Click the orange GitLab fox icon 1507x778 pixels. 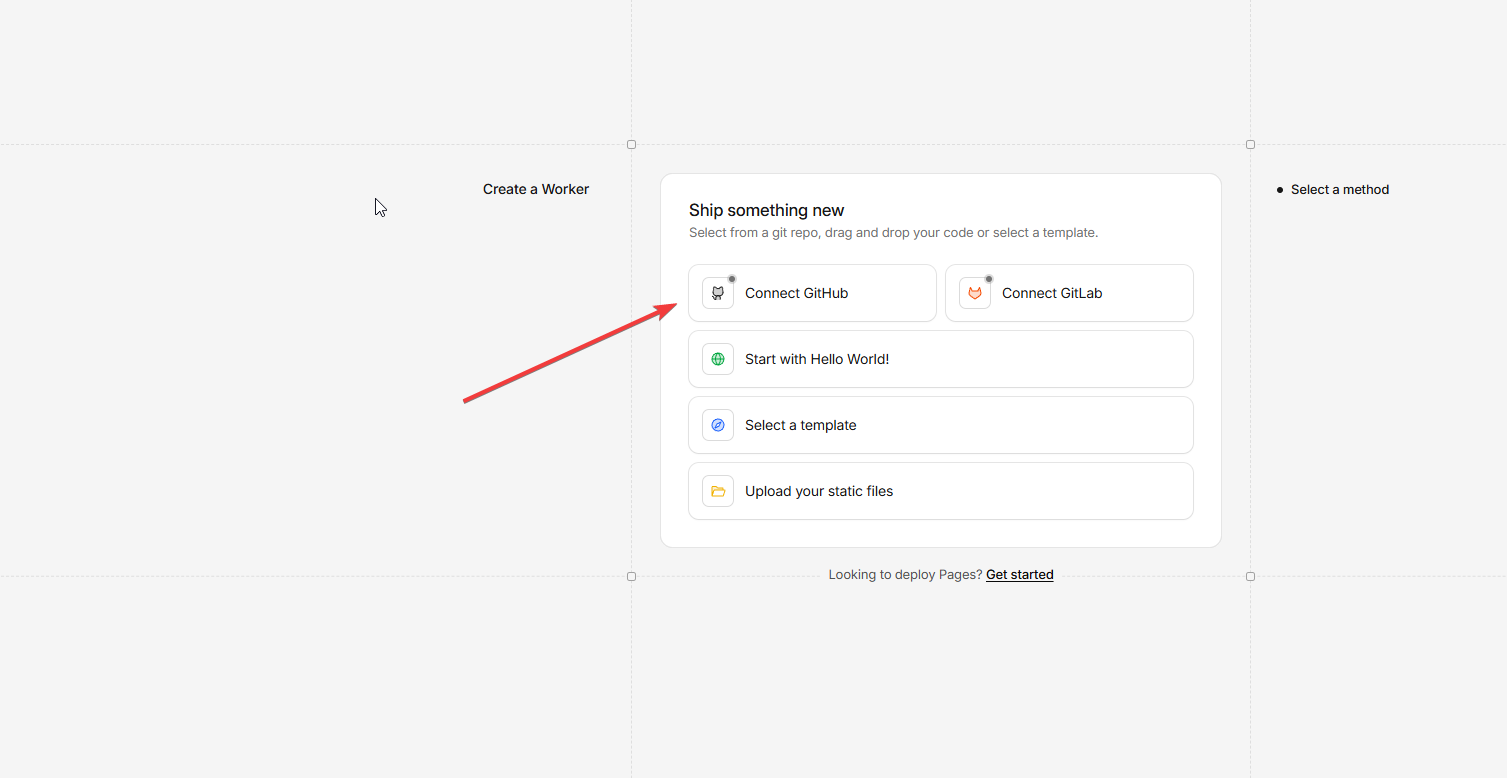[x=974, y=293]
